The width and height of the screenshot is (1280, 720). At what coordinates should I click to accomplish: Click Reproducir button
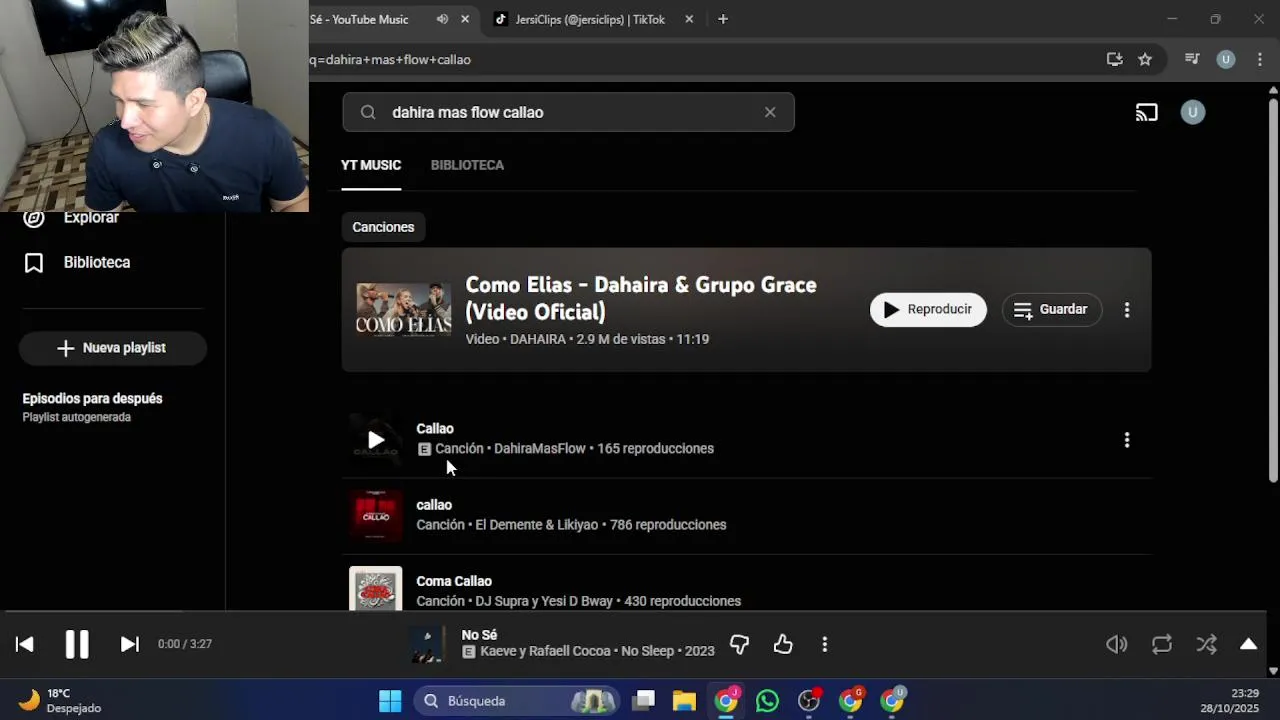point(928,310)
